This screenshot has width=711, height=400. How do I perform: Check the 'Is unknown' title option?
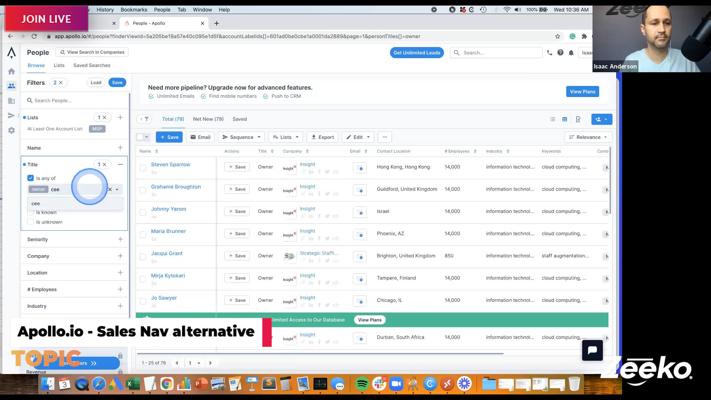31,221
